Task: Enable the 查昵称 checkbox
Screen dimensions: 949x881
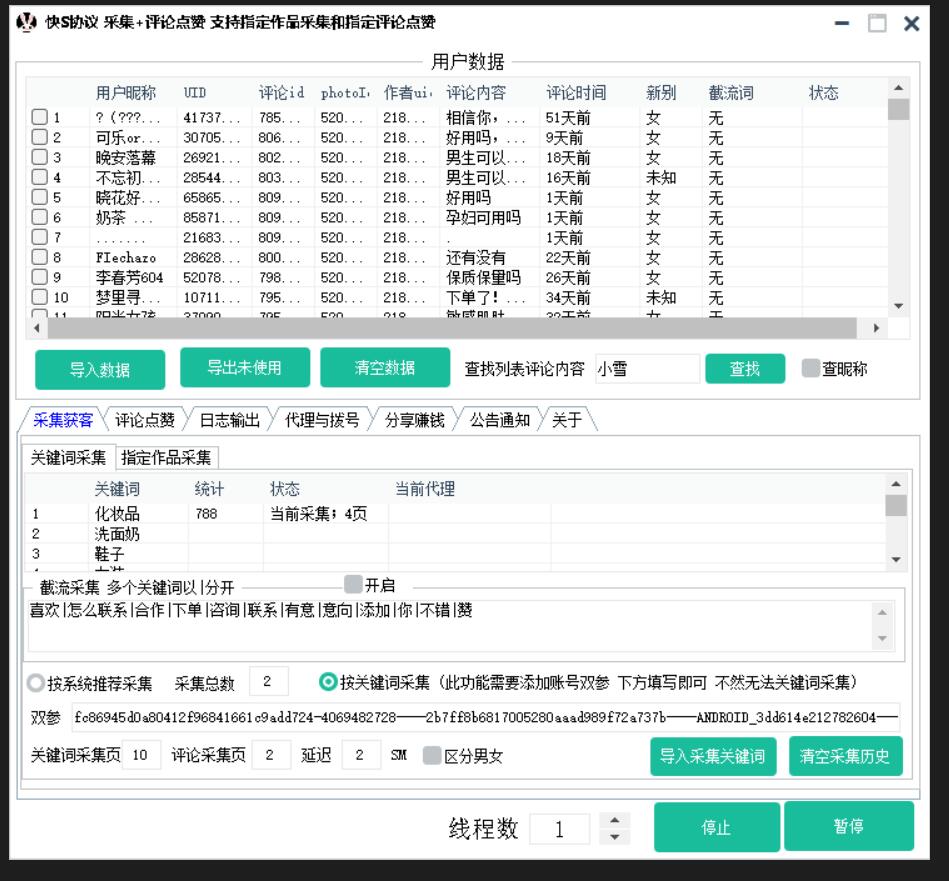Action: coord(810,368)
